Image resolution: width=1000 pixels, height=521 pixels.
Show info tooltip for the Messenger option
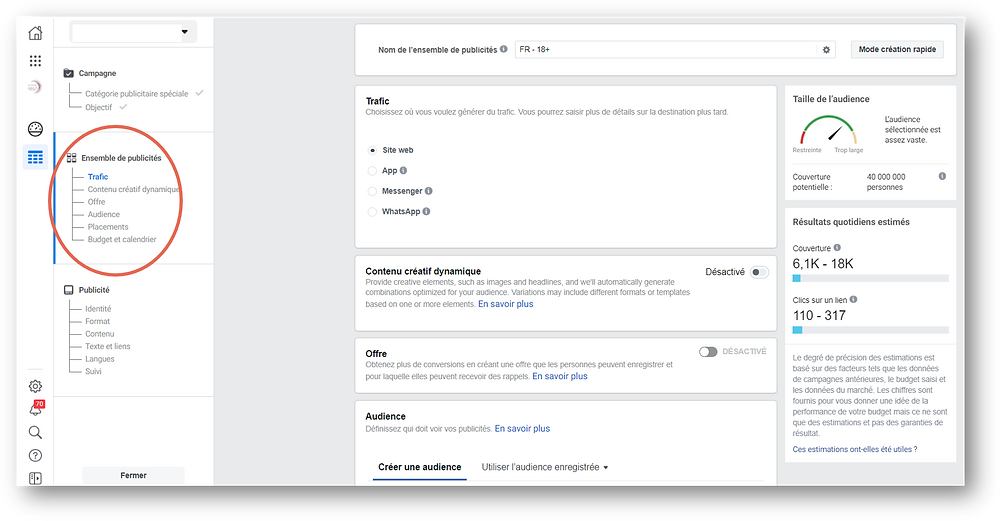[x=429, y=191]
